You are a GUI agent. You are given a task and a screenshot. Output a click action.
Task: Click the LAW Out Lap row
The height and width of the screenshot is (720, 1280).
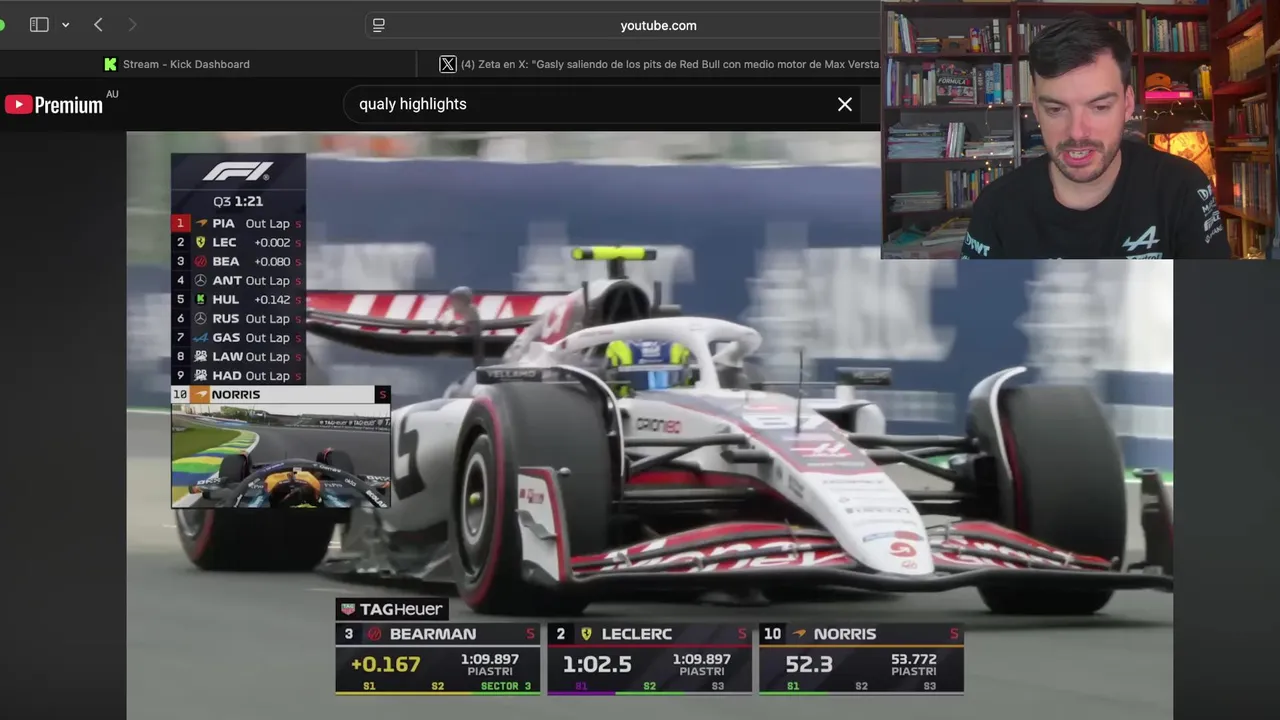[238, 357]
